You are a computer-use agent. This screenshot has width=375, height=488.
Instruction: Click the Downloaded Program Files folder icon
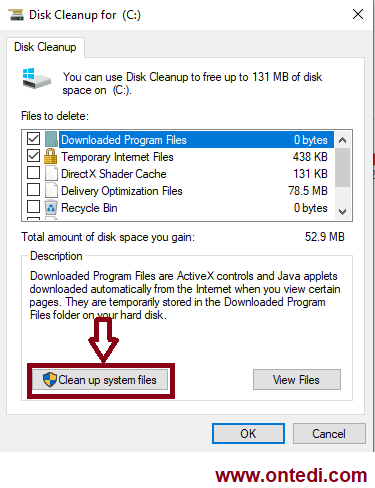pos(51,139)
